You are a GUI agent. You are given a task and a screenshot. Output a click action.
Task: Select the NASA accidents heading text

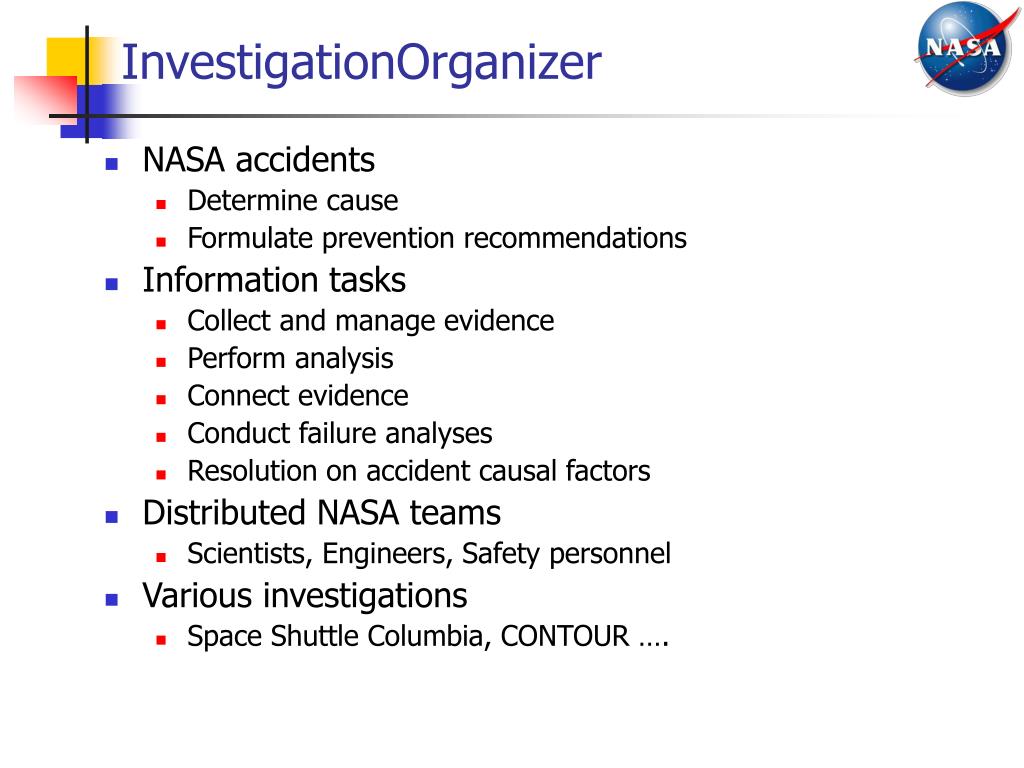pos(259,160)
